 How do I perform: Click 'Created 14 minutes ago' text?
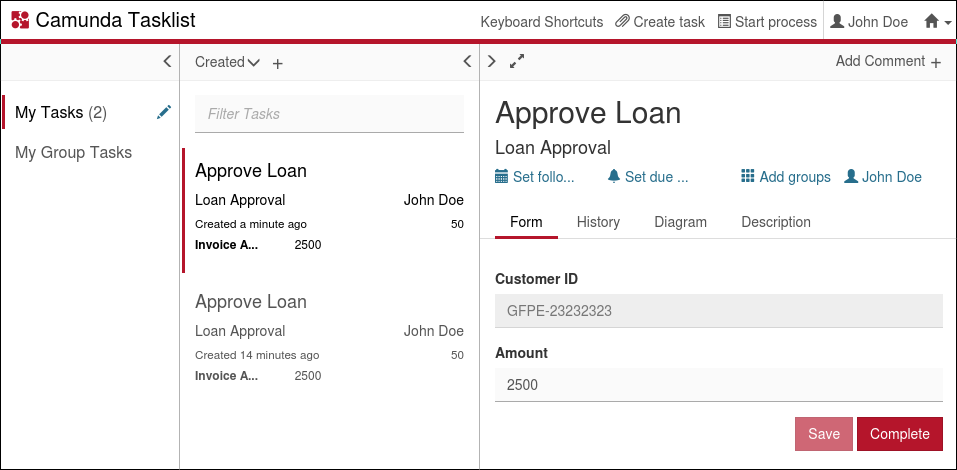(257, 355)
